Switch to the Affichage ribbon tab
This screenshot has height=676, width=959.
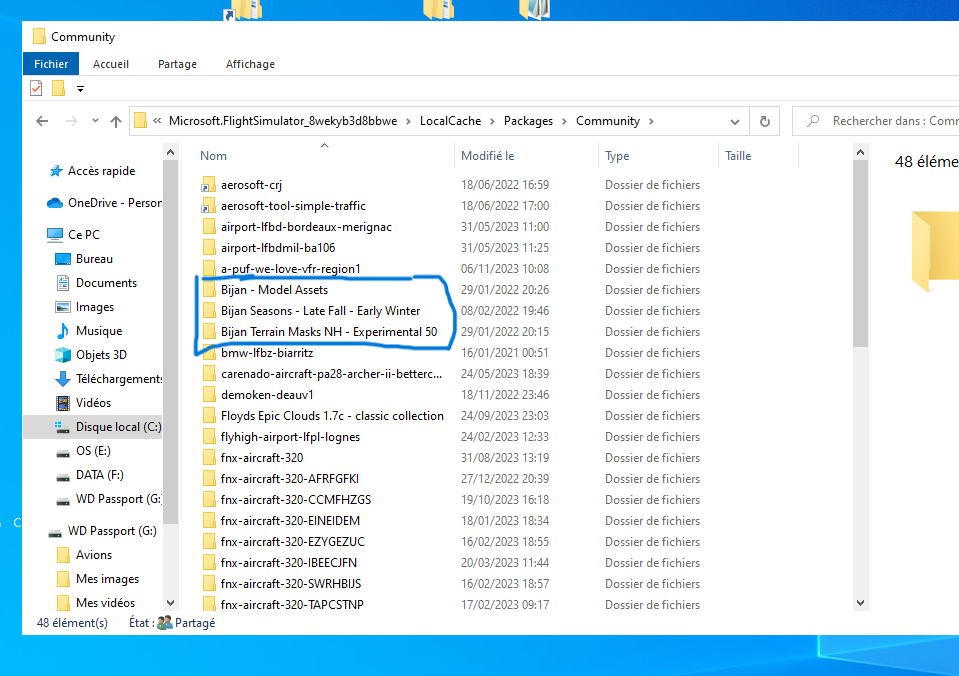point(250,64)
